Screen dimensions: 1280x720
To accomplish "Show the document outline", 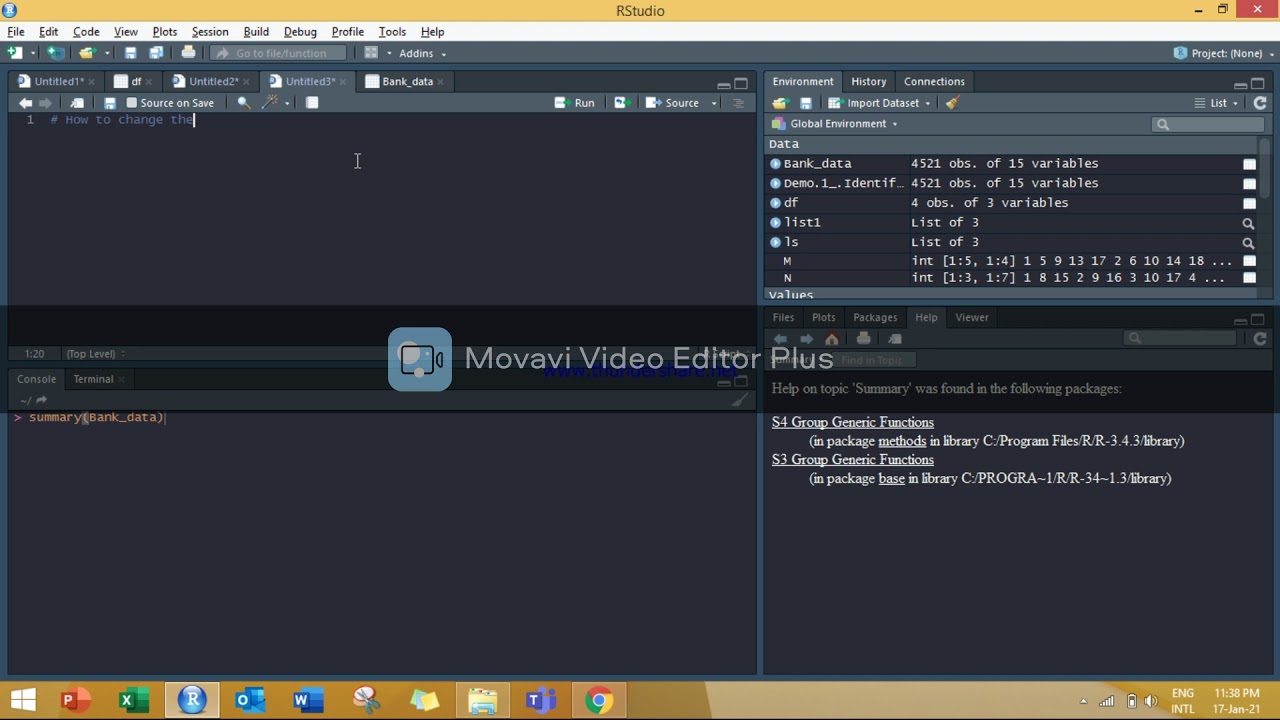I will coord(739,103).
